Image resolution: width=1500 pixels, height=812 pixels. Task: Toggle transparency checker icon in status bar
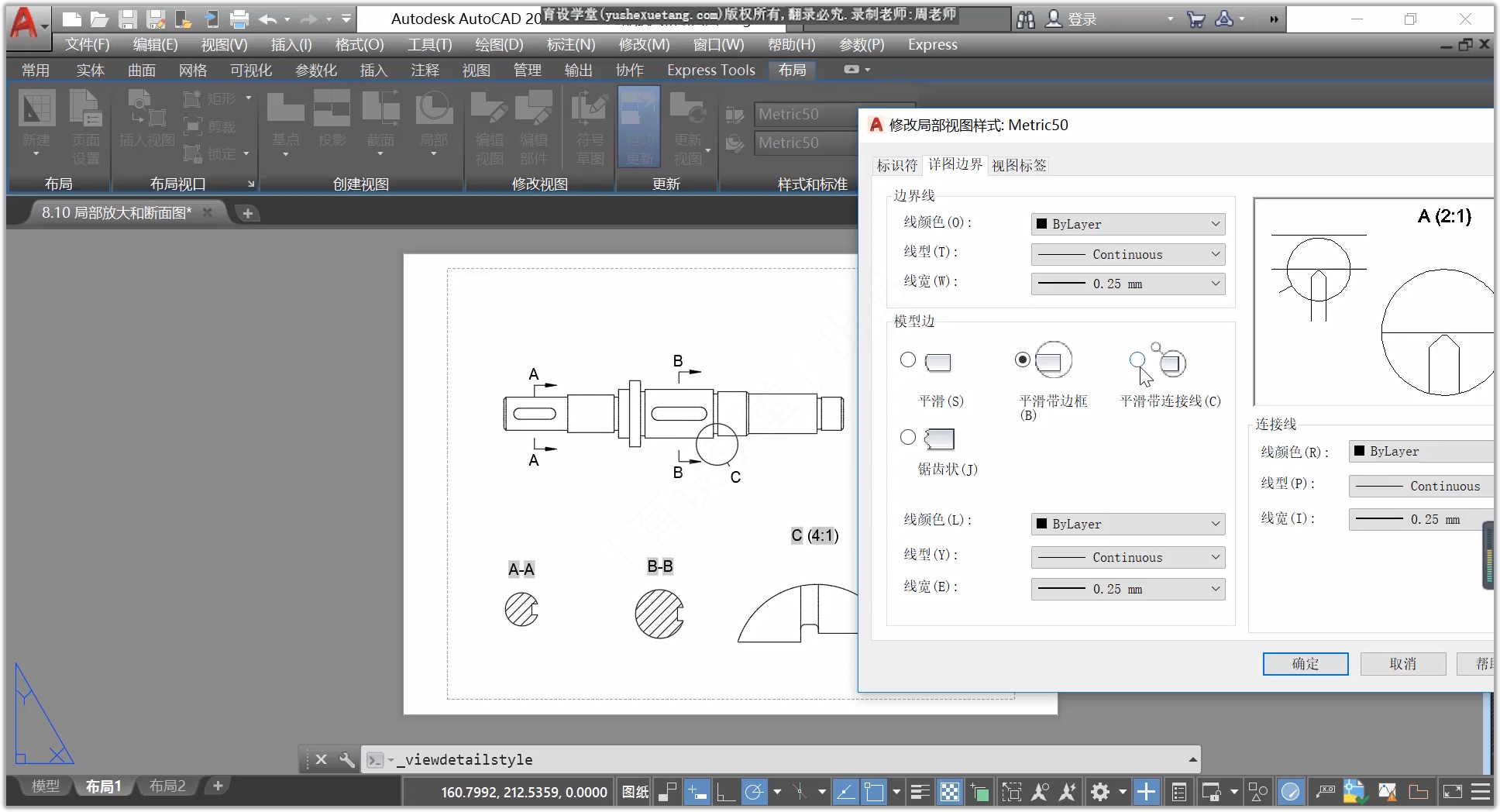click(950, 792)
